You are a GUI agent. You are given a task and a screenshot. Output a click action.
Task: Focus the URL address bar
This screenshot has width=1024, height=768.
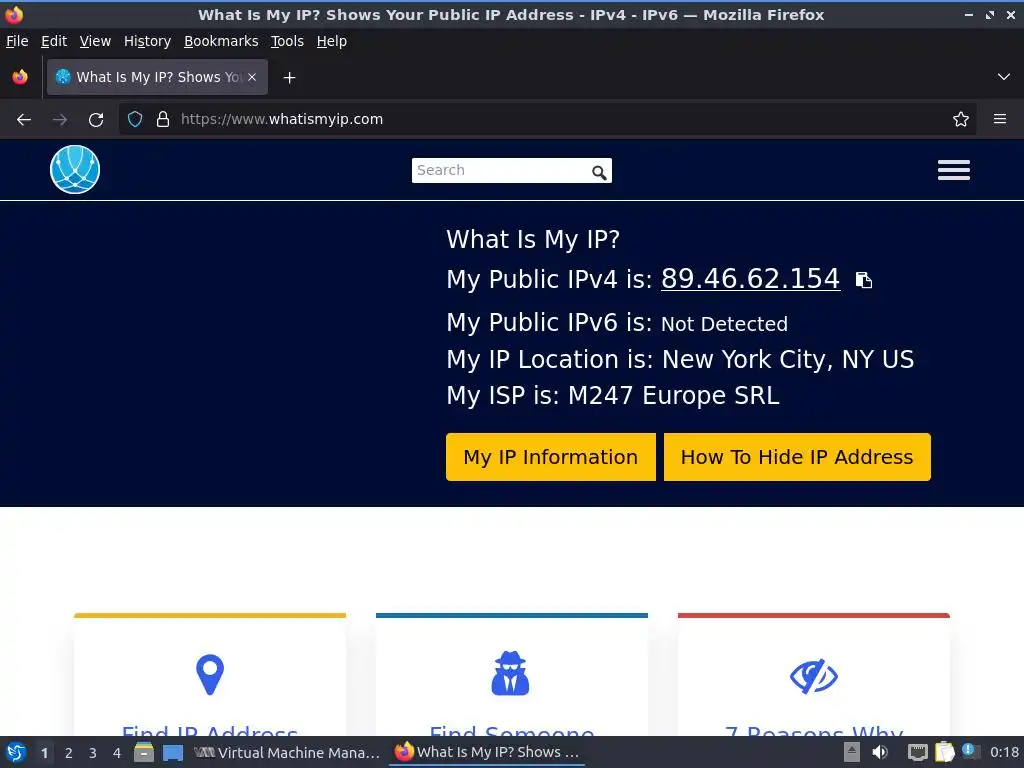point(547,119)
